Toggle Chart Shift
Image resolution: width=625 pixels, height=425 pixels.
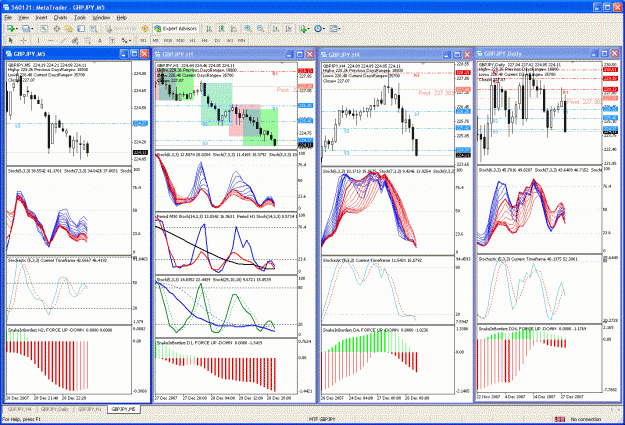pyautogui.click(x=288, y=28)
